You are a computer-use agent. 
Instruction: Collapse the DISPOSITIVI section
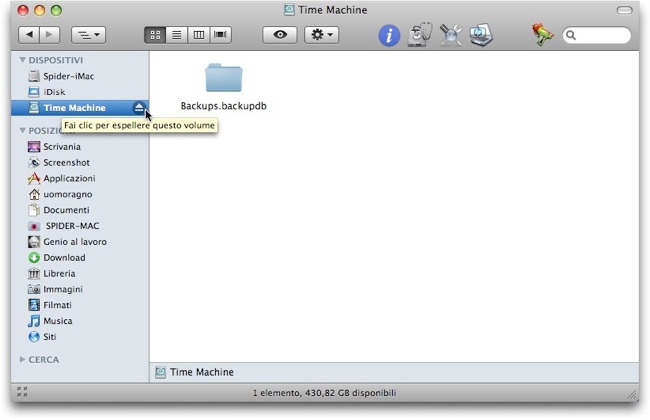[x=22, y=60]
